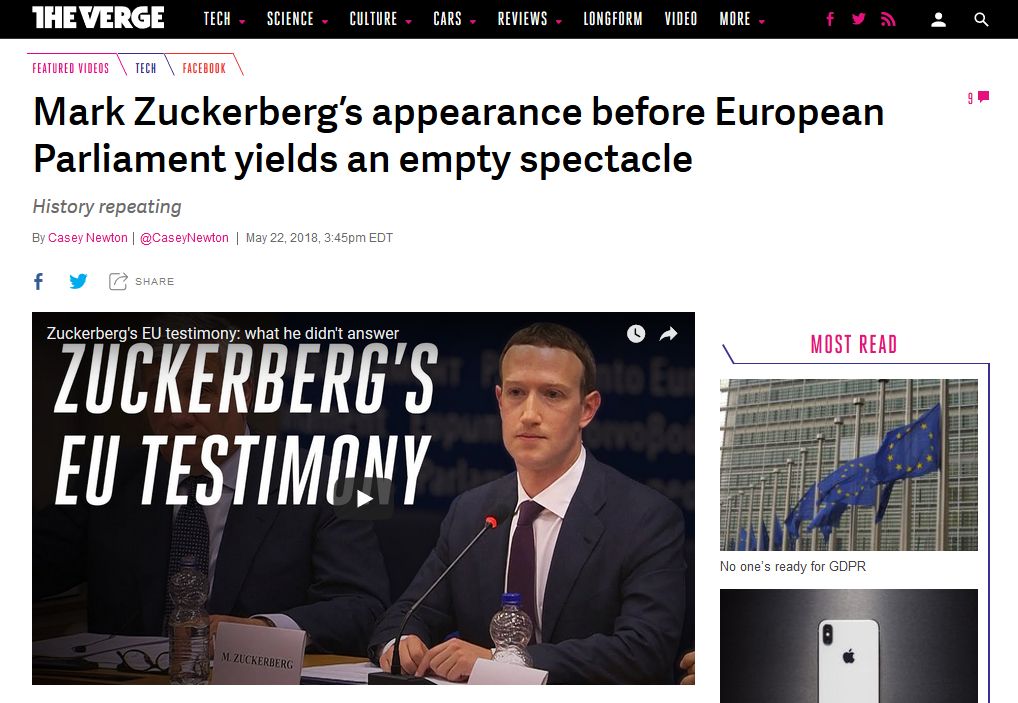
Task: Open the comments bubble icon showing 9
Action: 978,97
